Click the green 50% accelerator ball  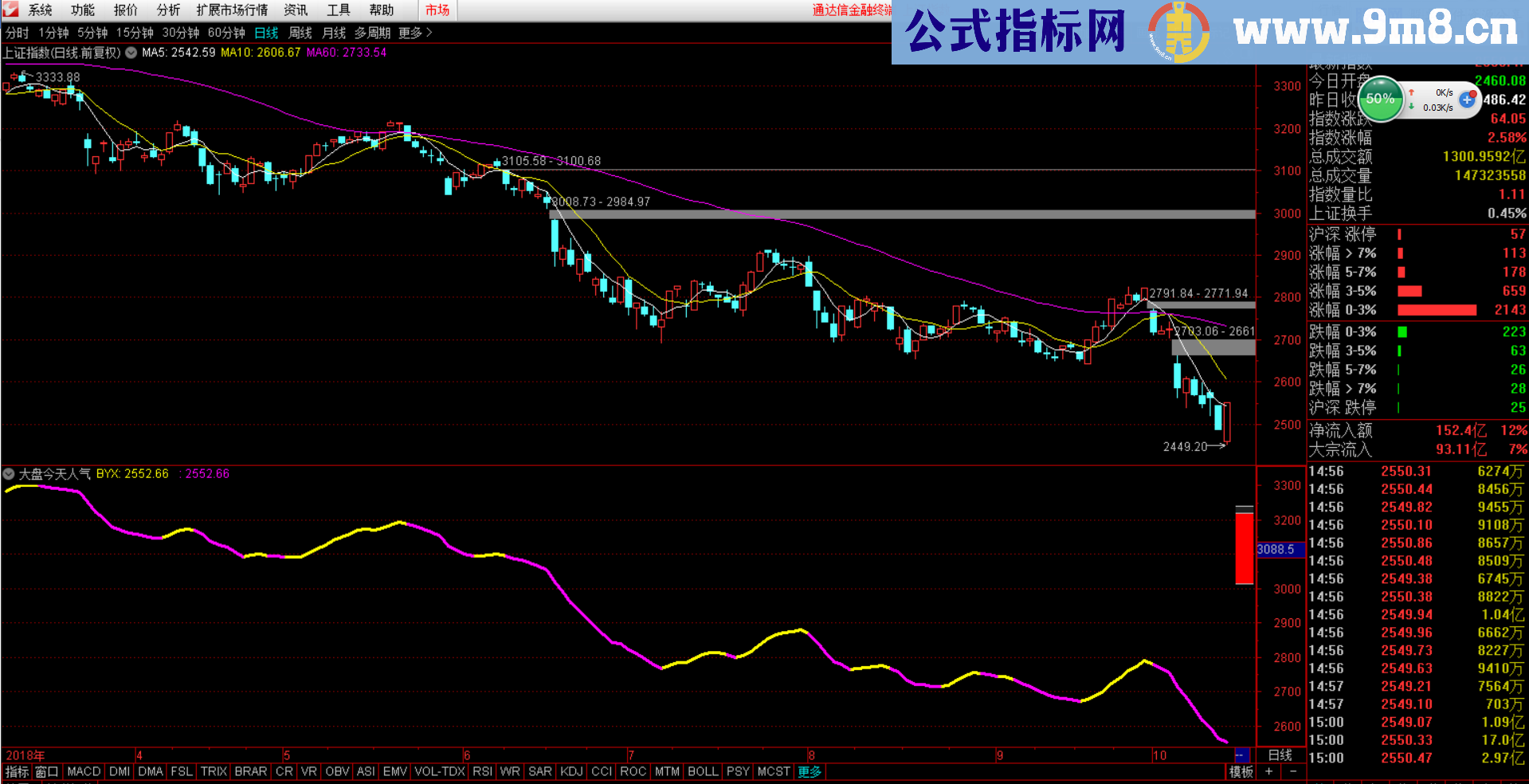tap(1380, 99)
